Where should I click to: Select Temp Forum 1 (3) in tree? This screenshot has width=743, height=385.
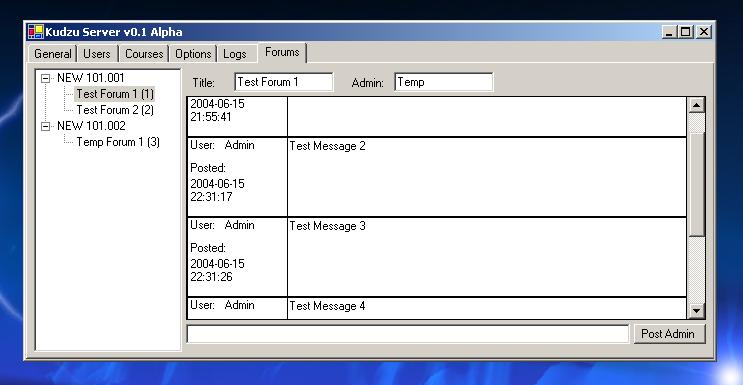[x=118, y=142]
